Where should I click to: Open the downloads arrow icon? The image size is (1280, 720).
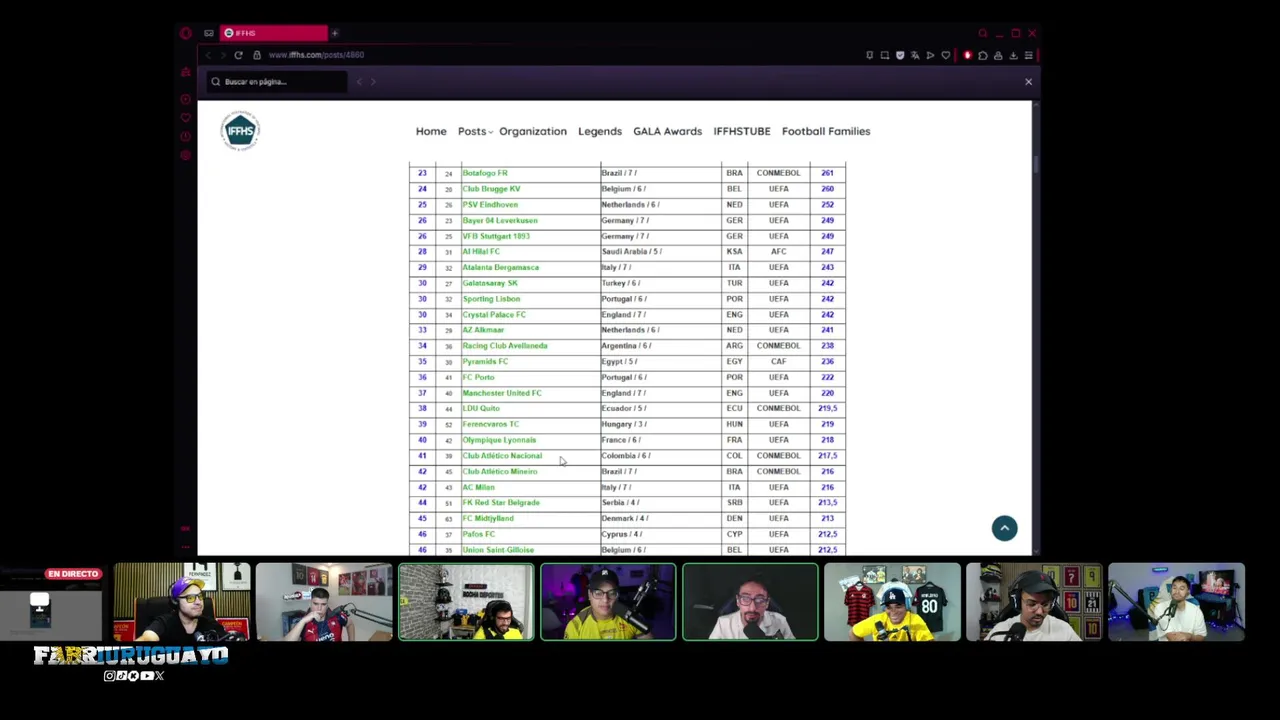(1013, 55)
